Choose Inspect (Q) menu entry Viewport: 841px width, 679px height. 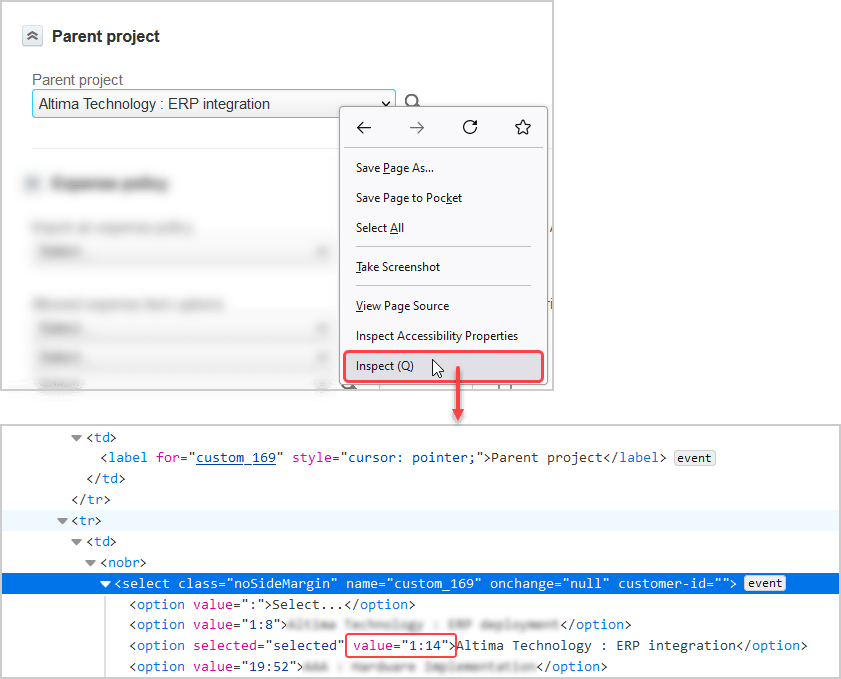coord(443,366)
